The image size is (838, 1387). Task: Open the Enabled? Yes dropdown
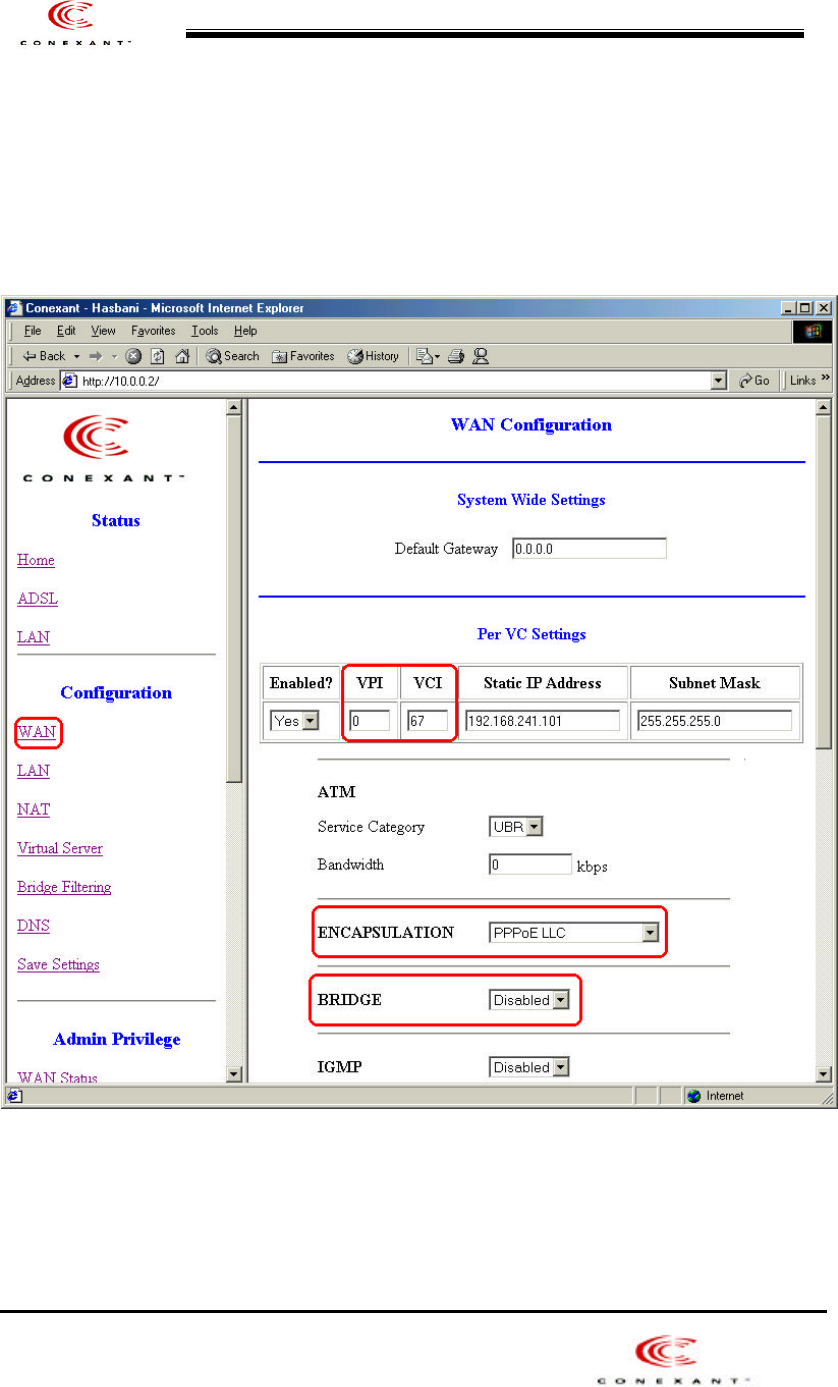295,721
